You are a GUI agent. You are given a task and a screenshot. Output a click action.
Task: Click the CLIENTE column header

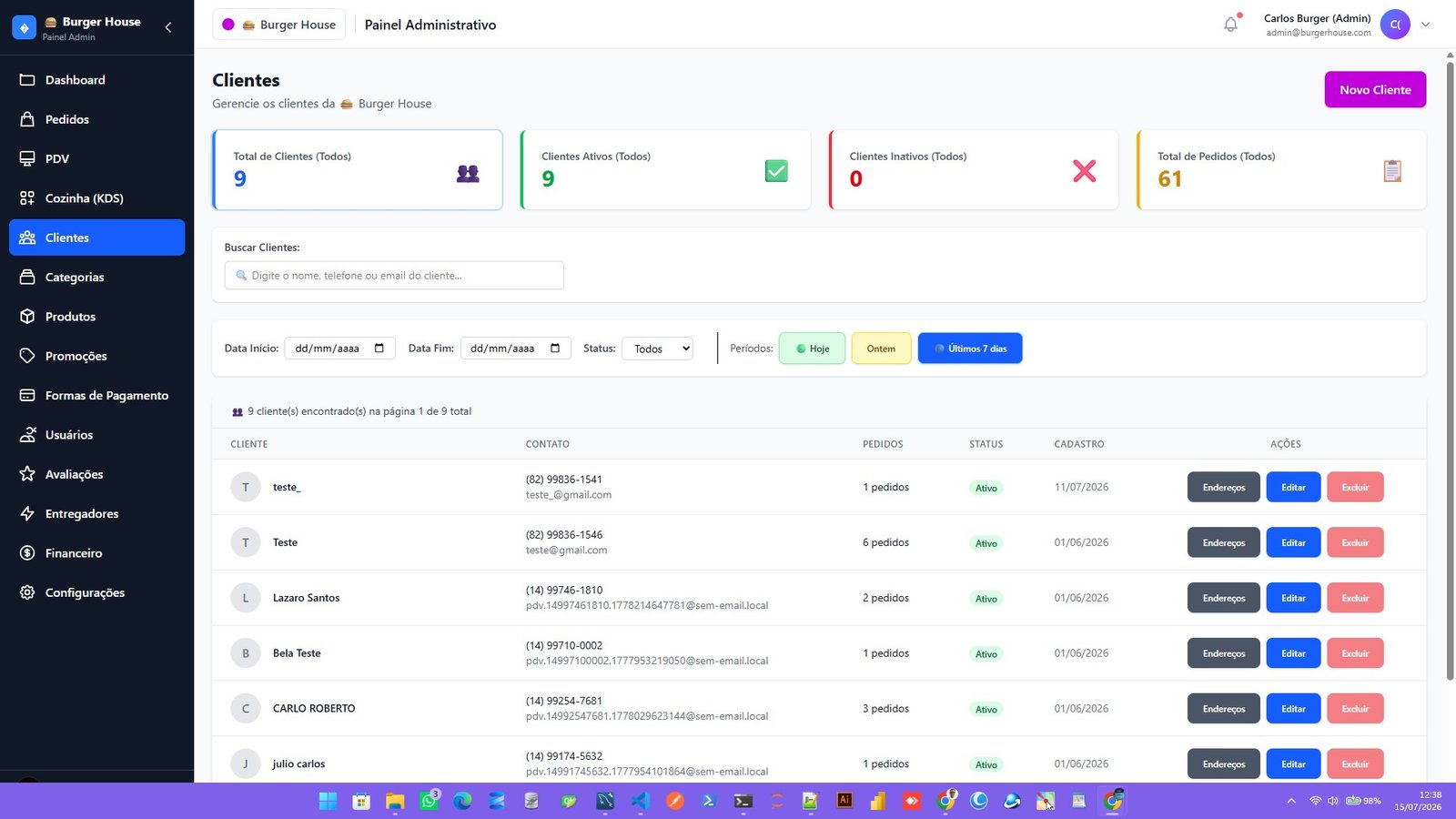(x=249, y=444)
